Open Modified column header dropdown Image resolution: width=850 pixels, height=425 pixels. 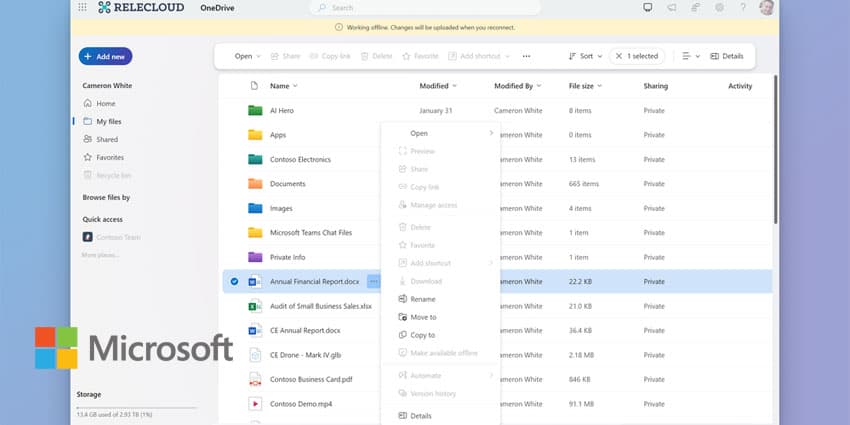pyautogui.click(x=438, y=86)
